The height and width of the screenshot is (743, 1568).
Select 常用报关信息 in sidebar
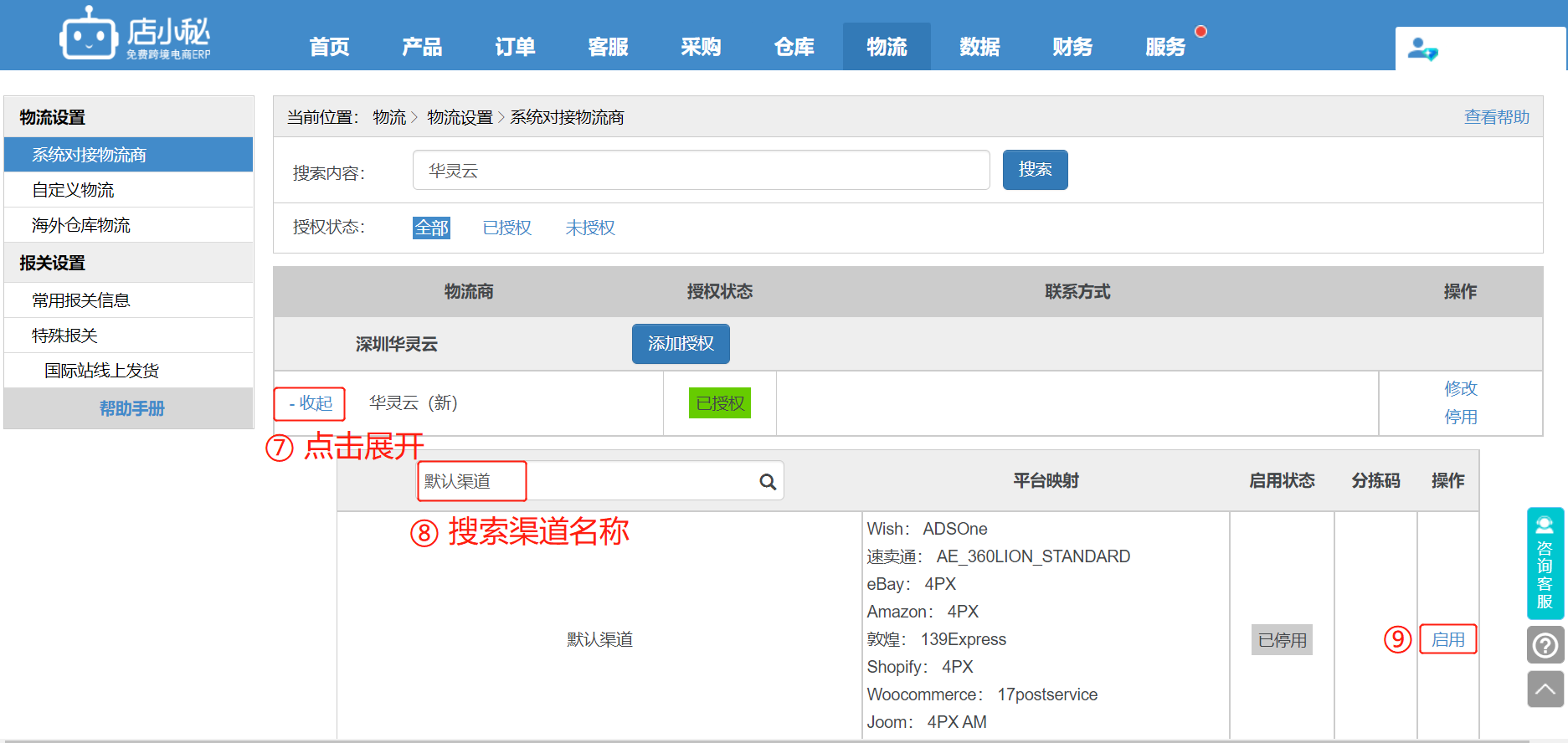pos(129,300)
